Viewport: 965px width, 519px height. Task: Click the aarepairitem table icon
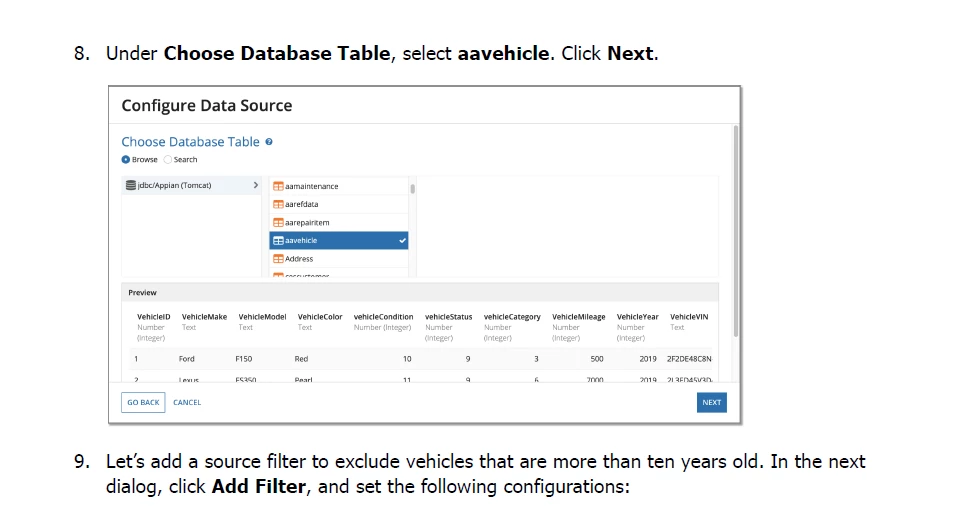(278, 222)
